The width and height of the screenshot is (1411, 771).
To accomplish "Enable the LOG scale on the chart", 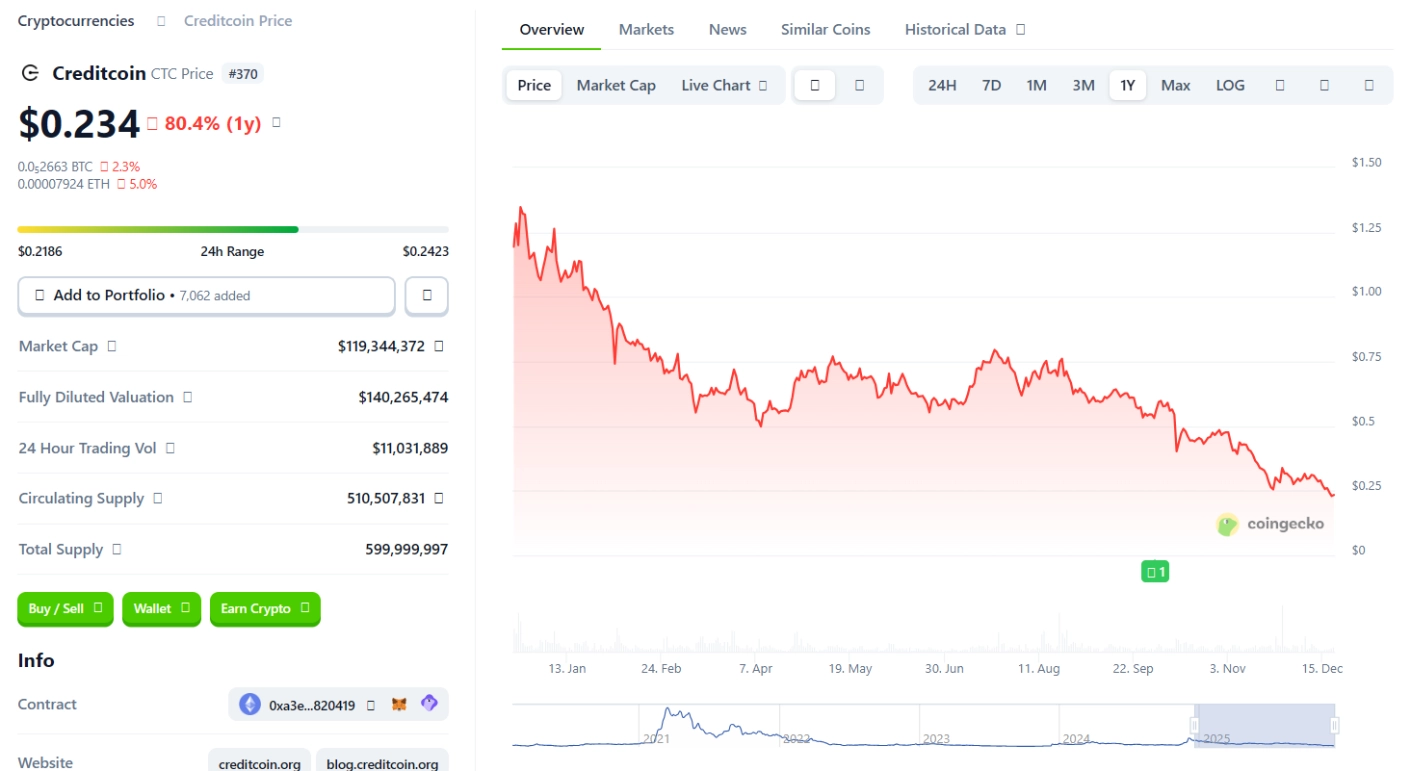I will click(x=1229, y=85).
